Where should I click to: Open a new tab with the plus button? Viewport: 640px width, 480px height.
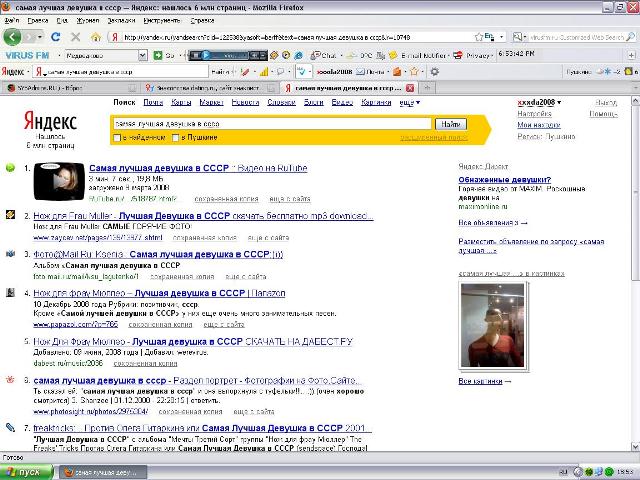427,88
